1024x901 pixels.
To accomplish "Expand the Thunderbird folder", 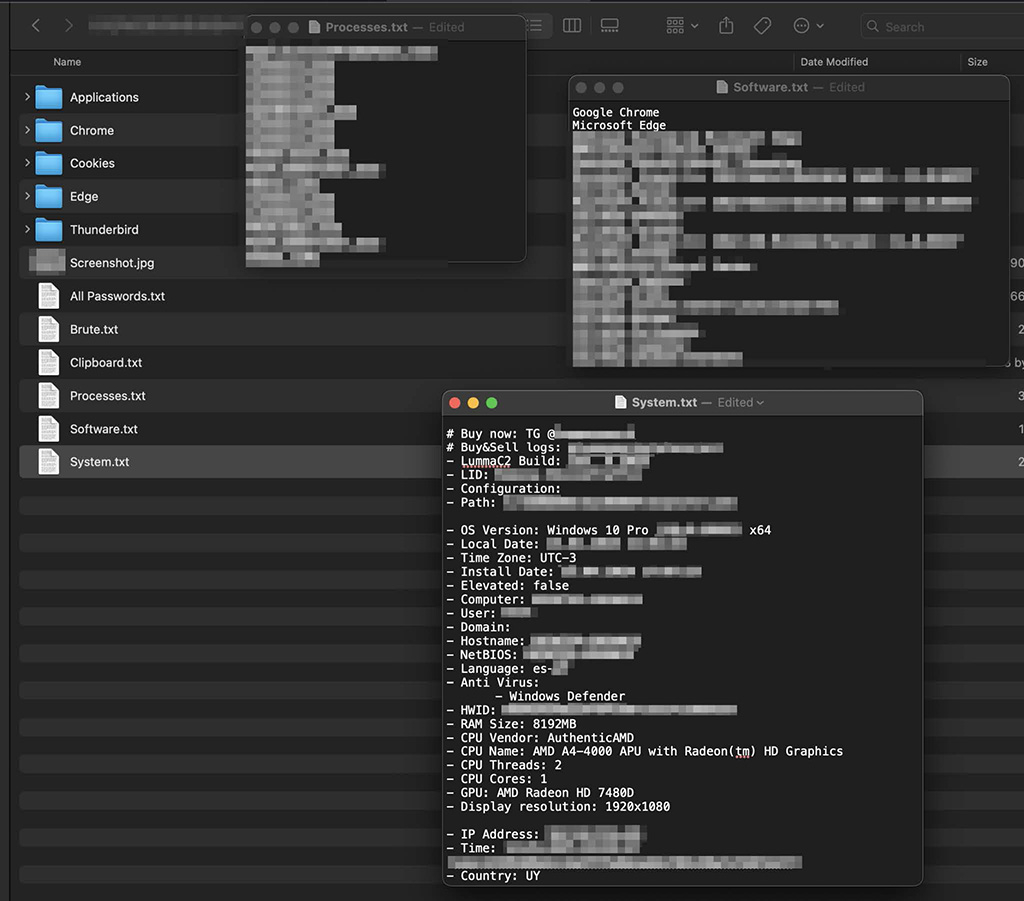I will click(27, 229).
